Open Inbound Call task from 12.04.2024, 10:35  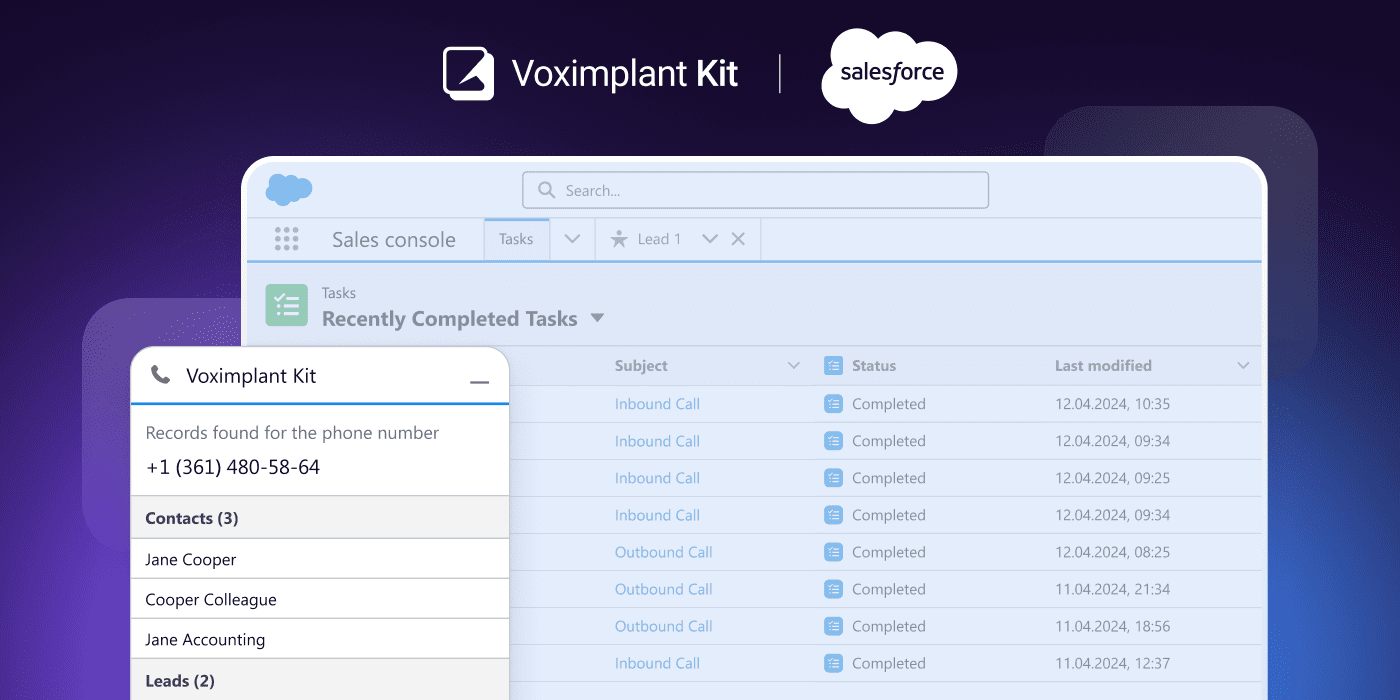click(x=657, y=404)
